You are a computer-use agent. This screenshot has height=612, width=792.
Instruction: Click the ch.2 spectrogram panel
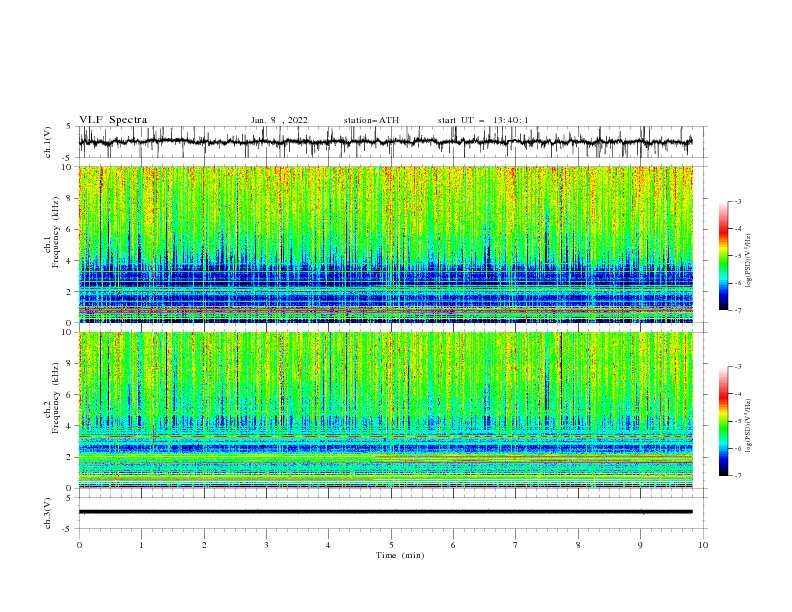(385, 410)
